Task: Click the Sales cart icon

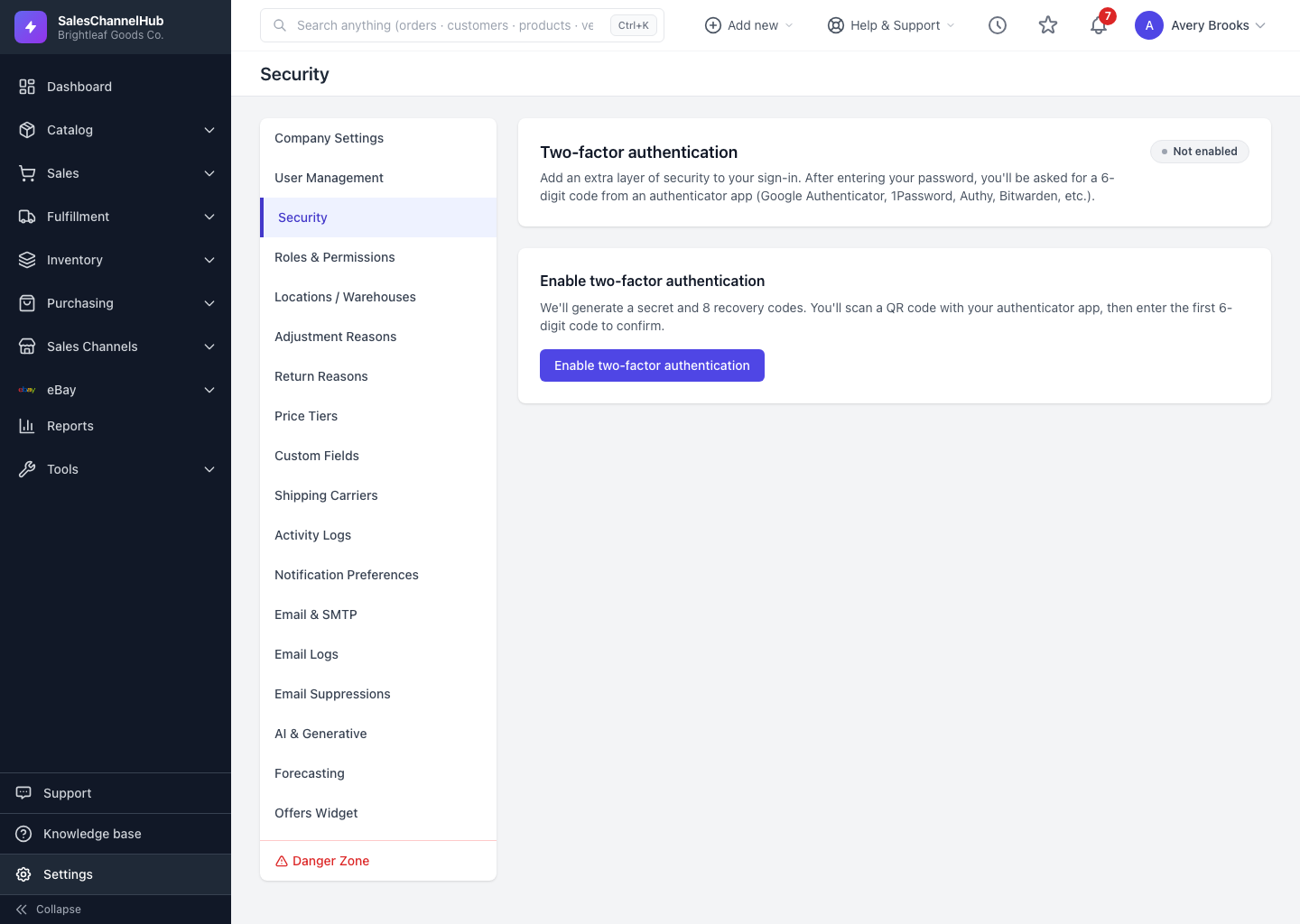Action: [x=27, y=173]
